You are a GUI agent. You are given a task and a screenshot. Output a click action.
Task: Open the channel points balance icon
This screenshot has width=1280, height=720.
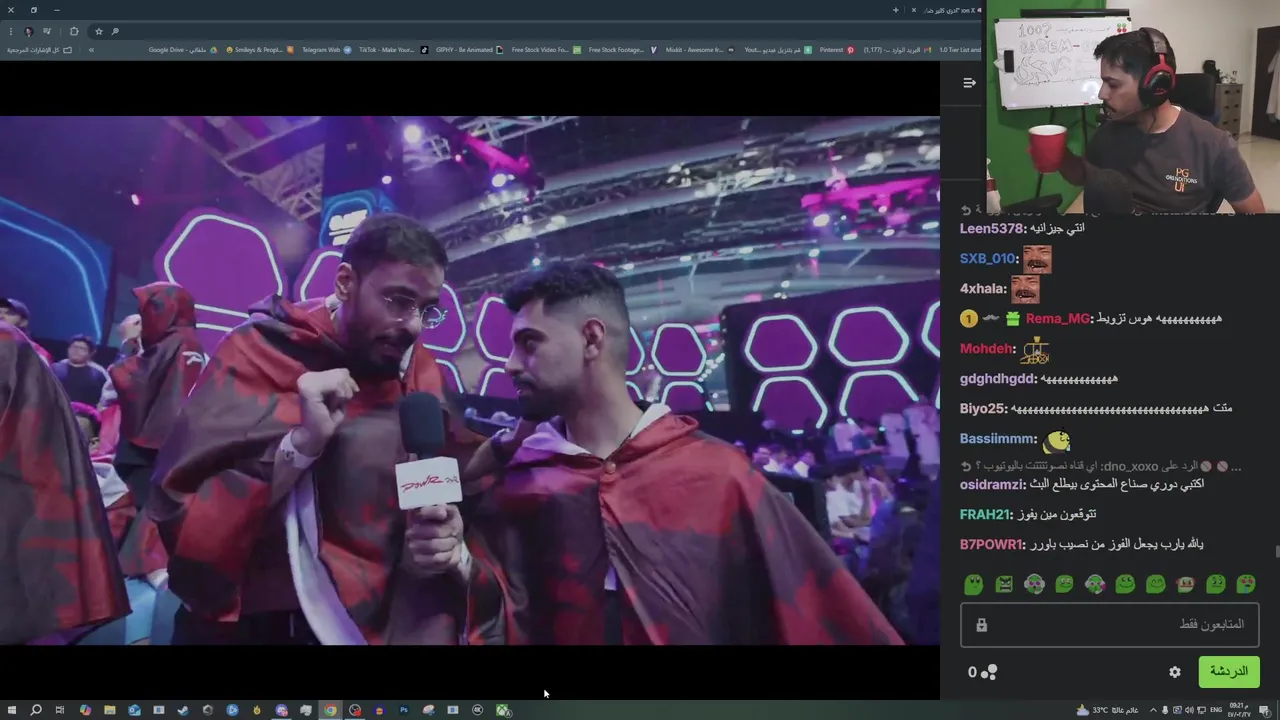983,672
